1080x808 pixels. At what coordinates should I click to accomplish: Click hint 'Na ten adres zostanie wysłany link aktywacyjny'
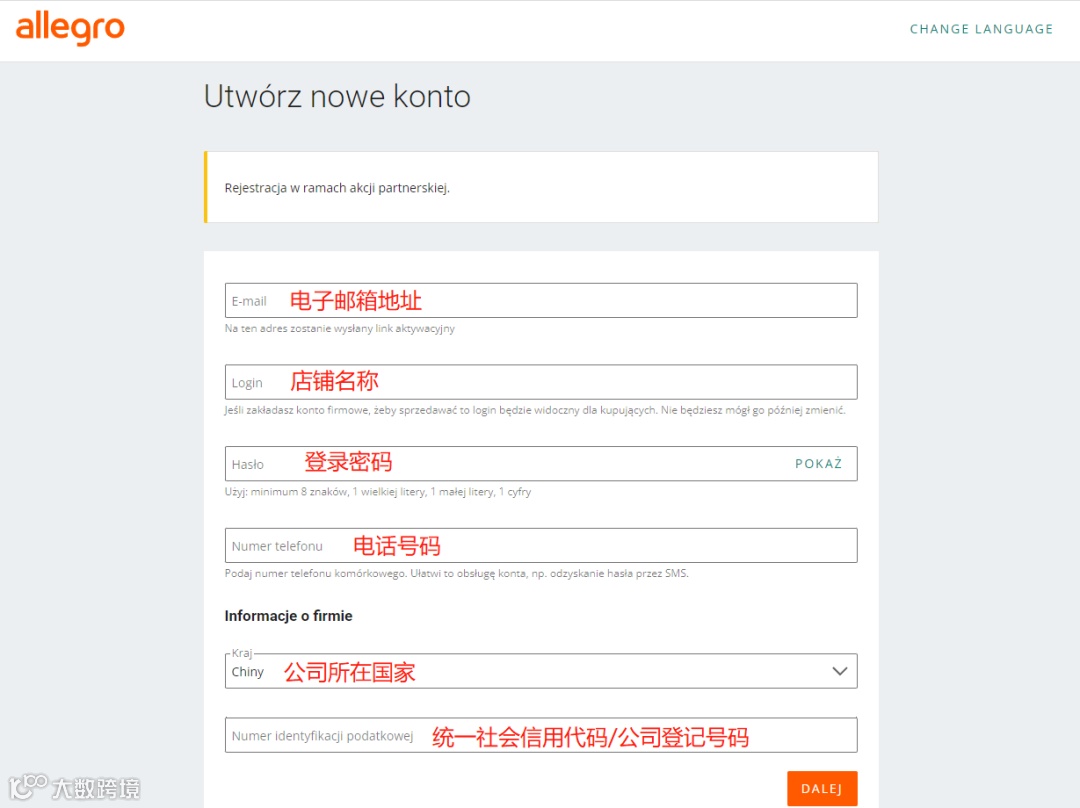(340, 329)
